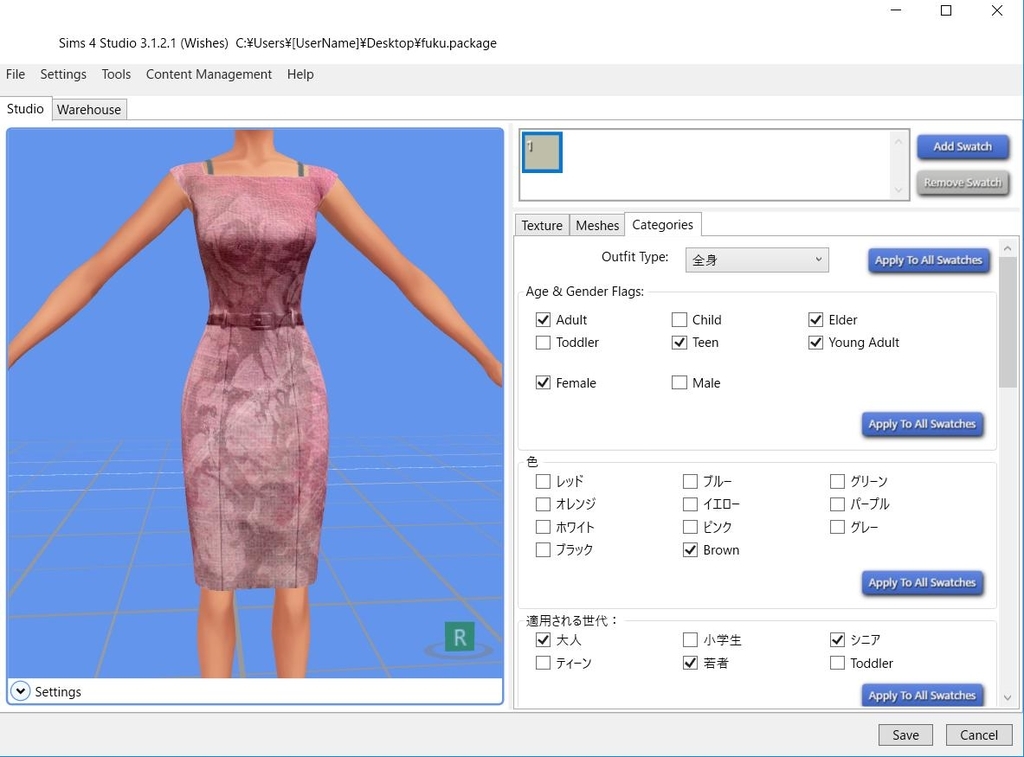The image size is (1024, 757).
Task: Select the Categories tab
Action: coord(662,224)
